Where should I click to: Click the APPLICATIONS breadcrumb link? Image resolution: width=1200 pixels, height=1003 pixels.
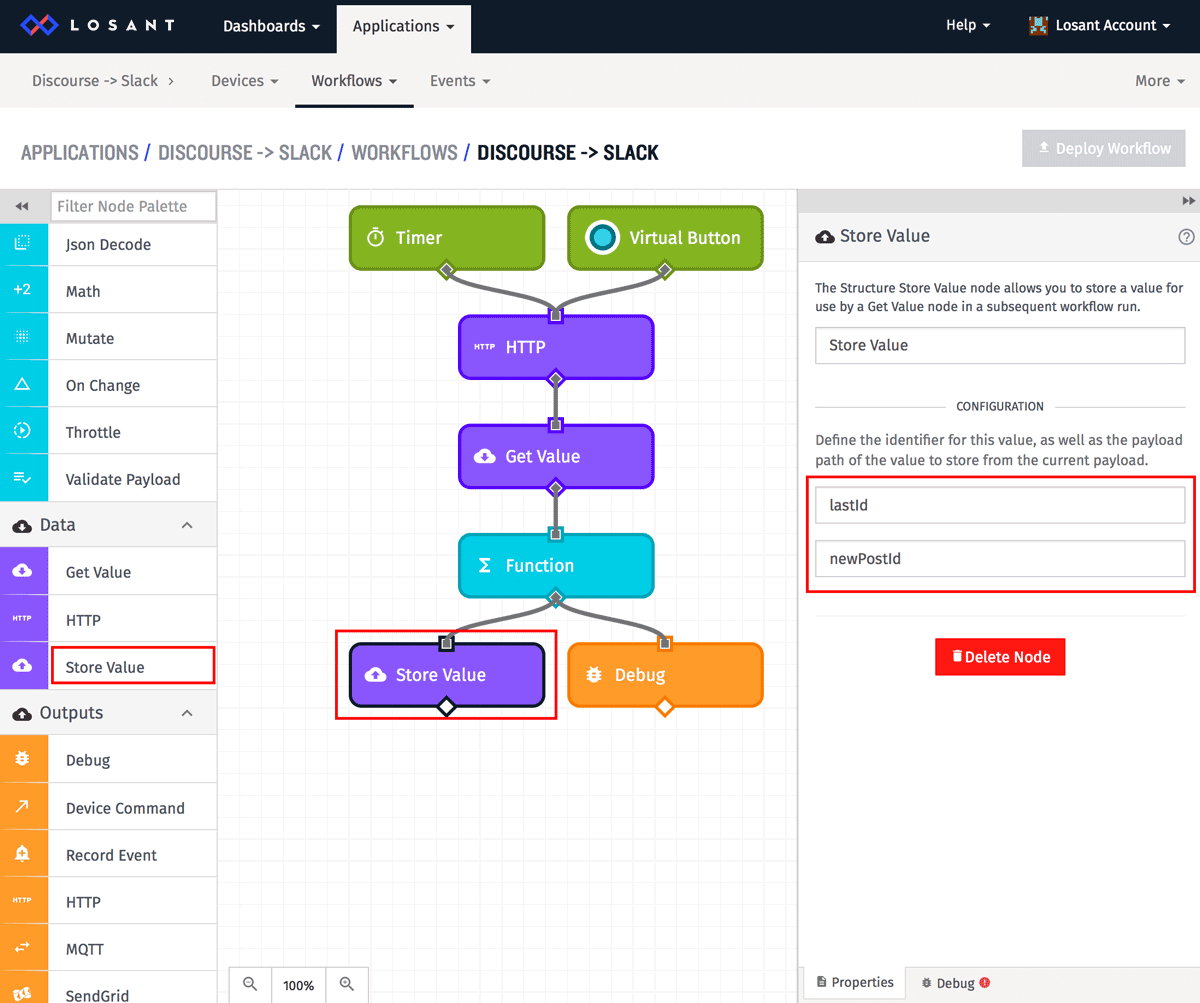click(x=80, y=153)
